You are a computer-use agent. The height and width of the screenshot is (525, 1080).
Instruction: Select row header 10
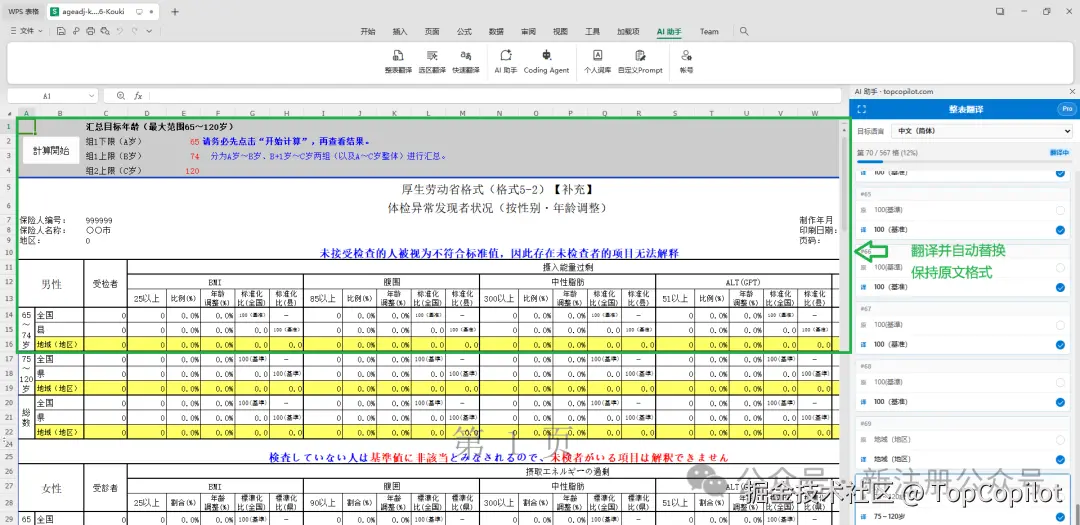10,253
